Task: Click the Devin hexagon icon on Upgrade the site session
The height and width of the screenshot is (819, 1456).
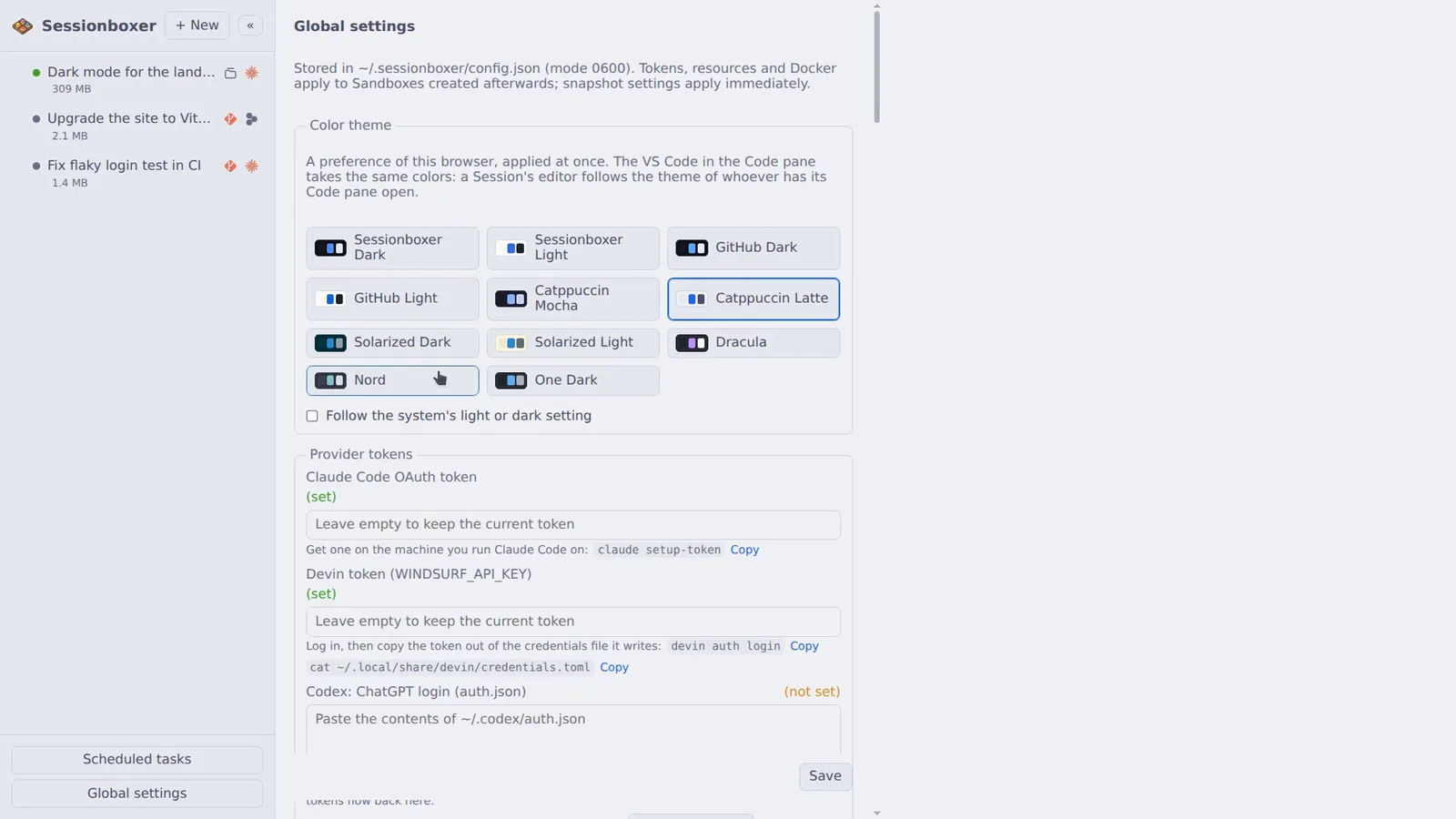Action: (x=252, y=119)
